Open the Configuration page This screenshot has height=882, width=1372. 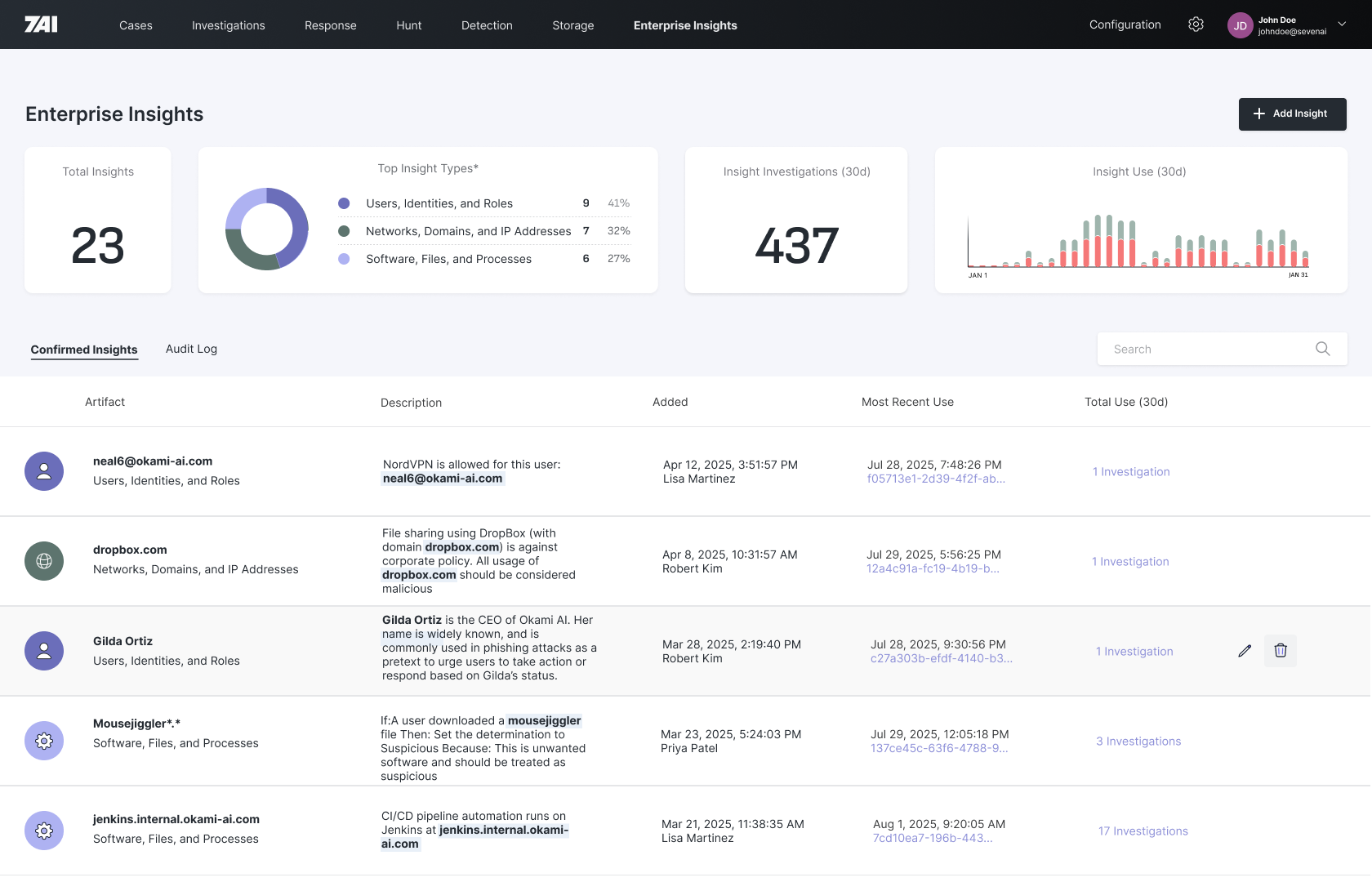(1125, 24)
